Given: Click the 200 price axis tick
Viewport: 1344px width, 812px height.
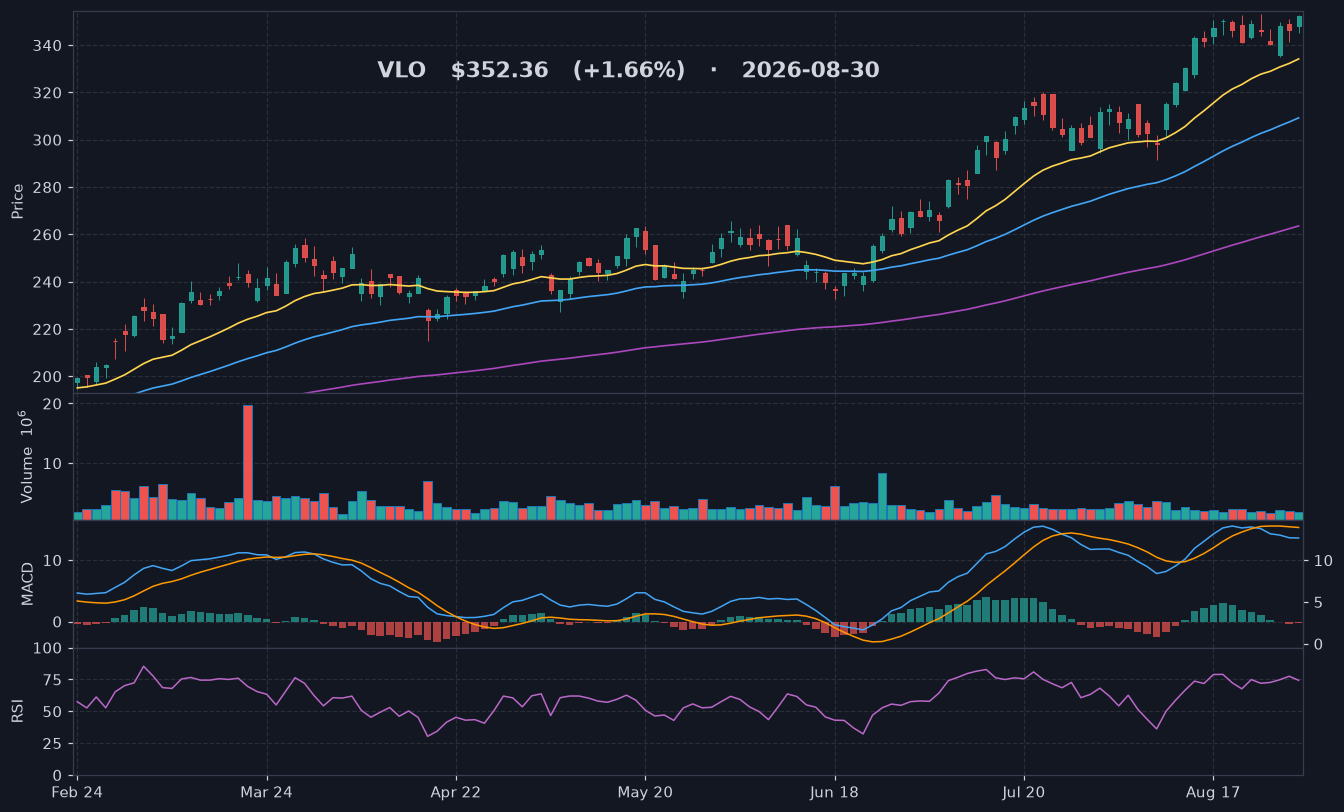Looking at the screenshot, I should point(50,377).
